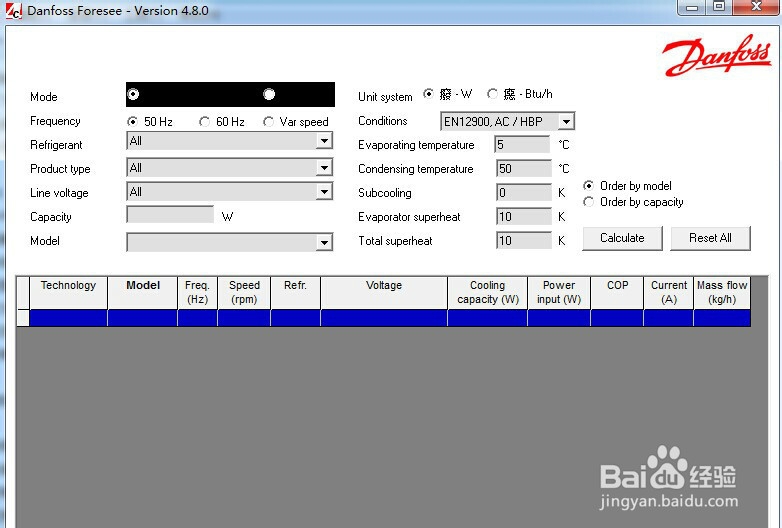Click the Reset All button

(x=710, y=238)
